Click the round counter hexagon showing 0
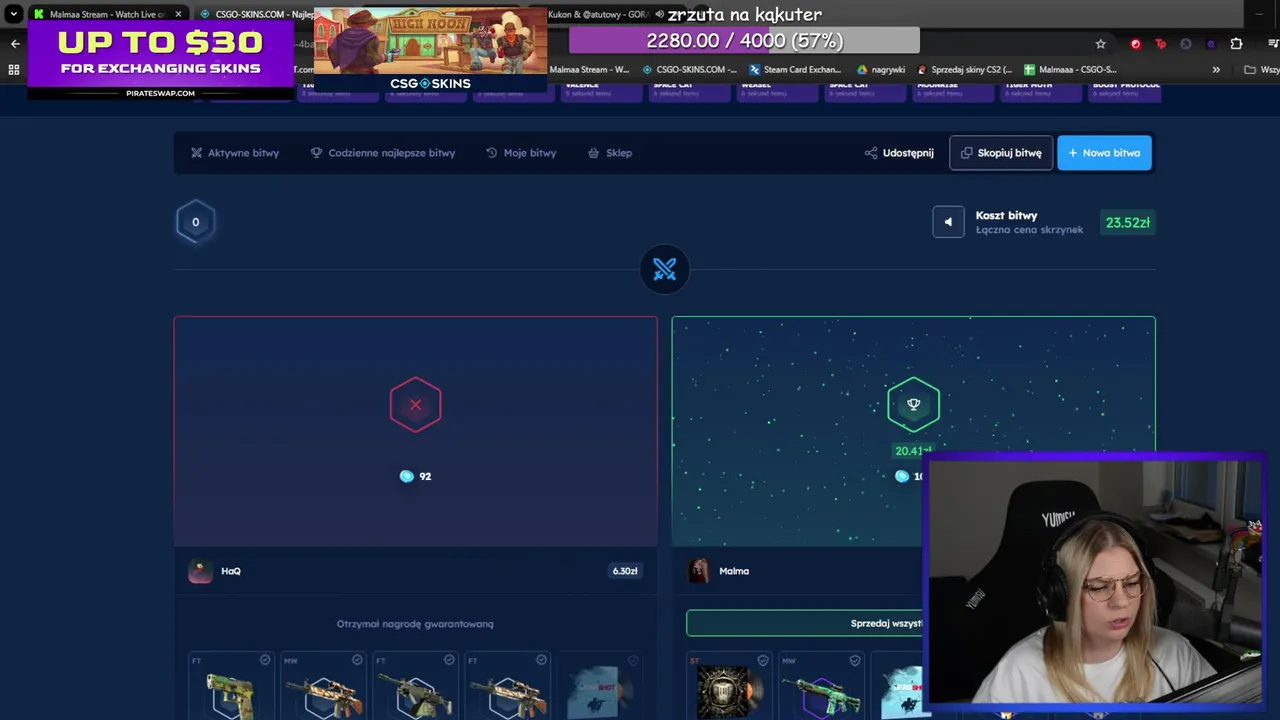This screenshot has height=720, width=1280. (x=195, y=222)
